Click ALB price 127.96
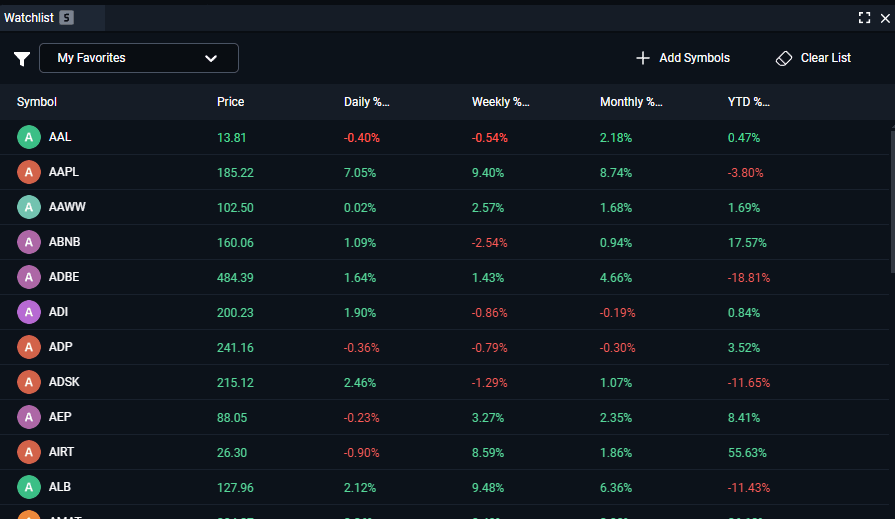Screen dimensions: 895x519 (x=235, y=488)
